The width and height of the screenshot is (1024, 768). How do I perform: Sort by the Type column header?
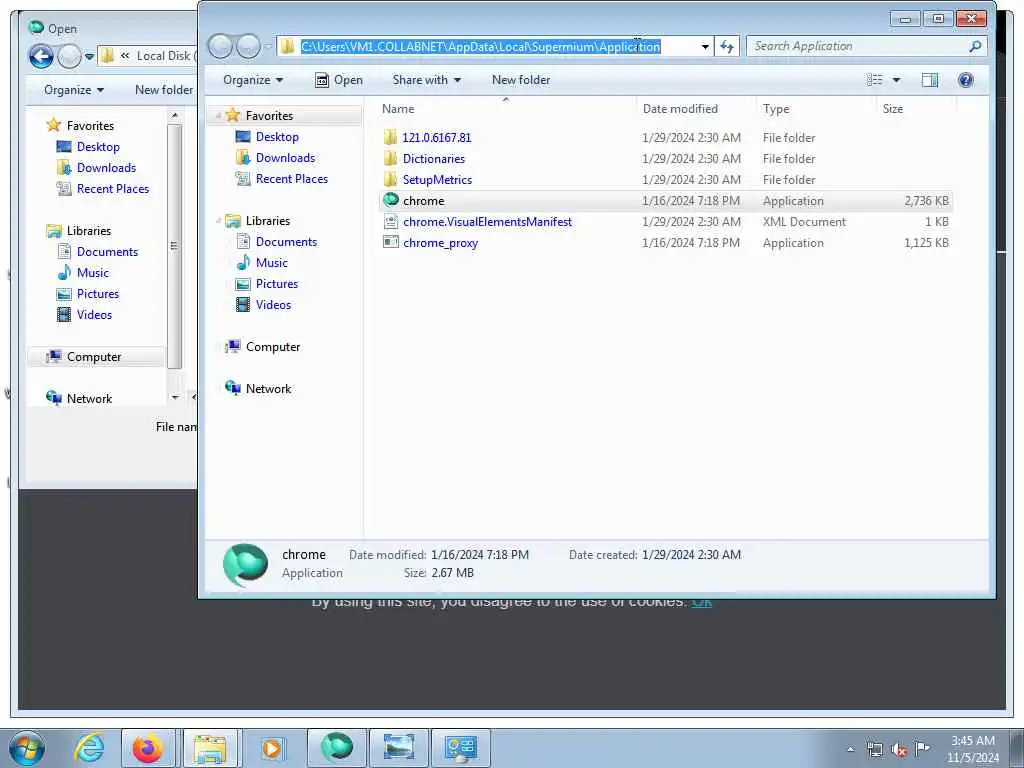(x=816, y=108)
